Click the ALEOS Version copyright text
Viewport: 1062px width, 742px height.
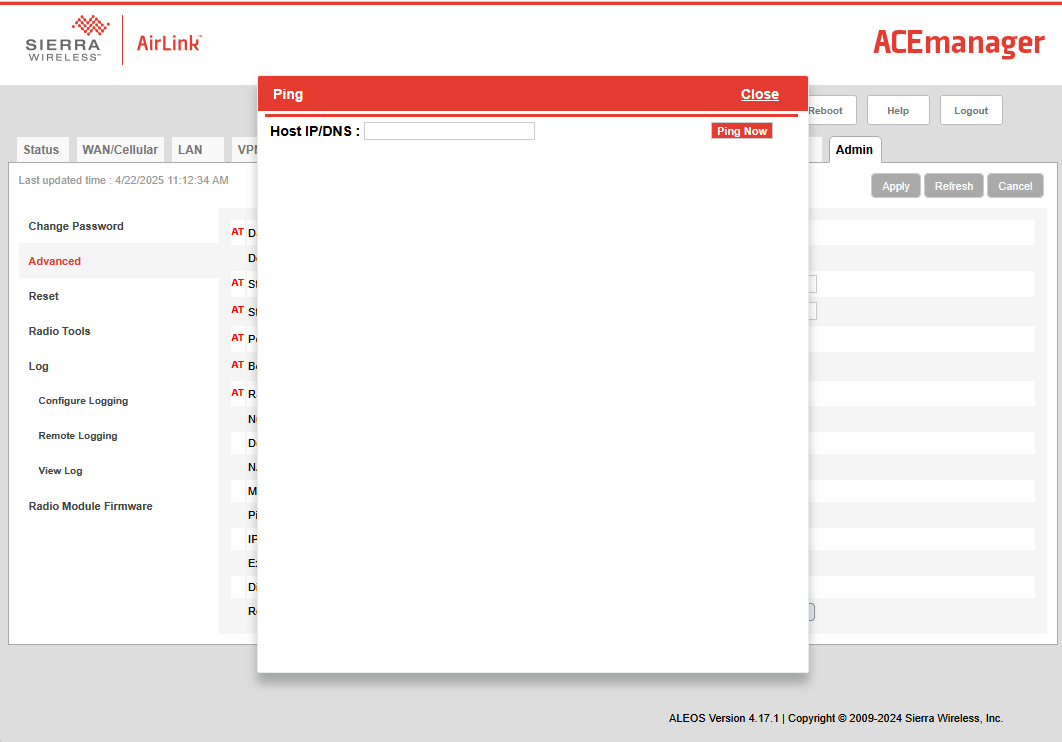tap(836, 718)
